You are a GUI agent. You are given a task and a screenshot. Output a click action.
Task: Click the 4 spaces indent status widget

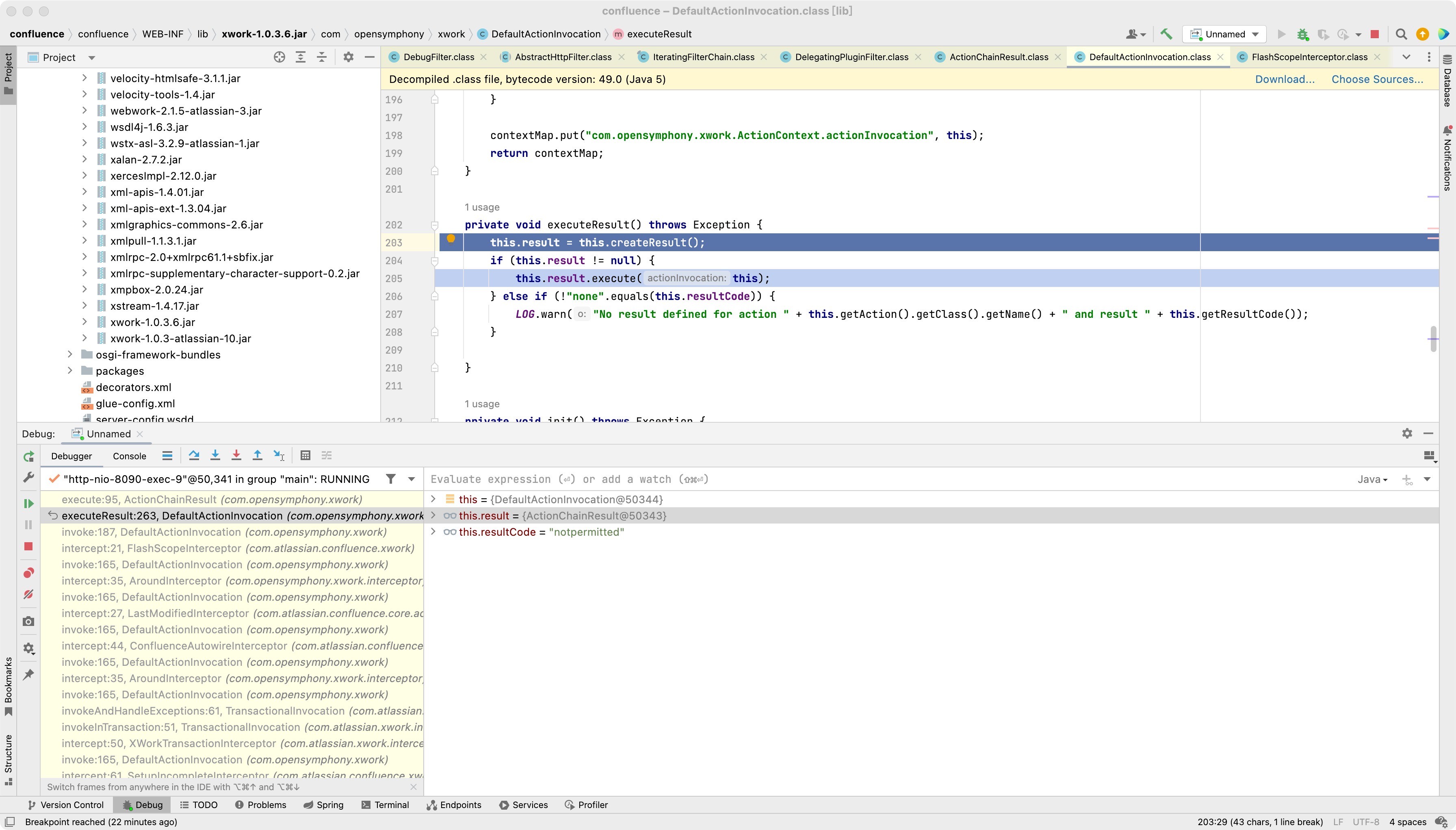(x=1408, y=822)
